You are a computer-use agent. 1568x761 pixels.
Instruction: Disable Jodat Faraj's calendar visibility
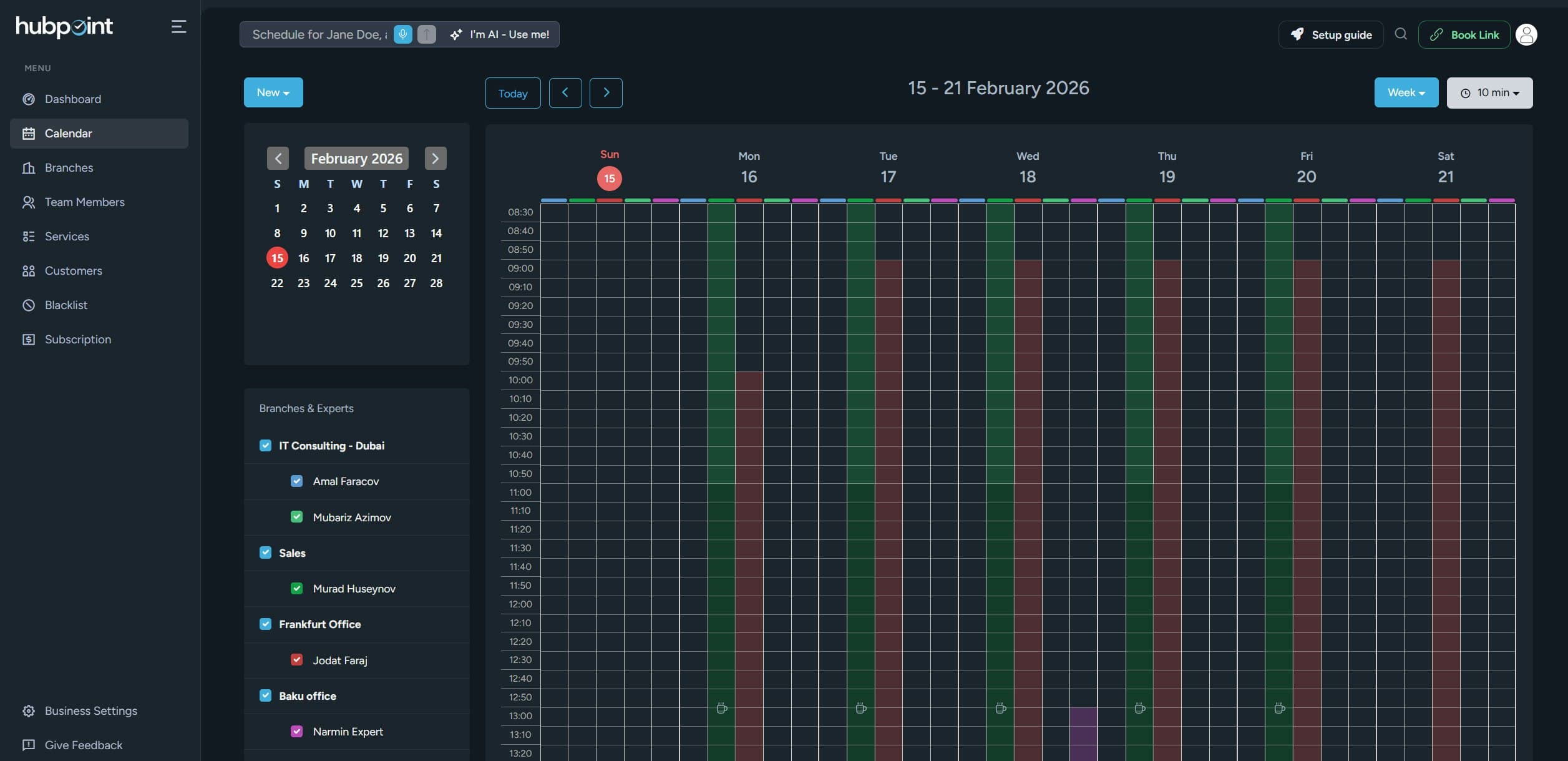[x=297, y=659]
